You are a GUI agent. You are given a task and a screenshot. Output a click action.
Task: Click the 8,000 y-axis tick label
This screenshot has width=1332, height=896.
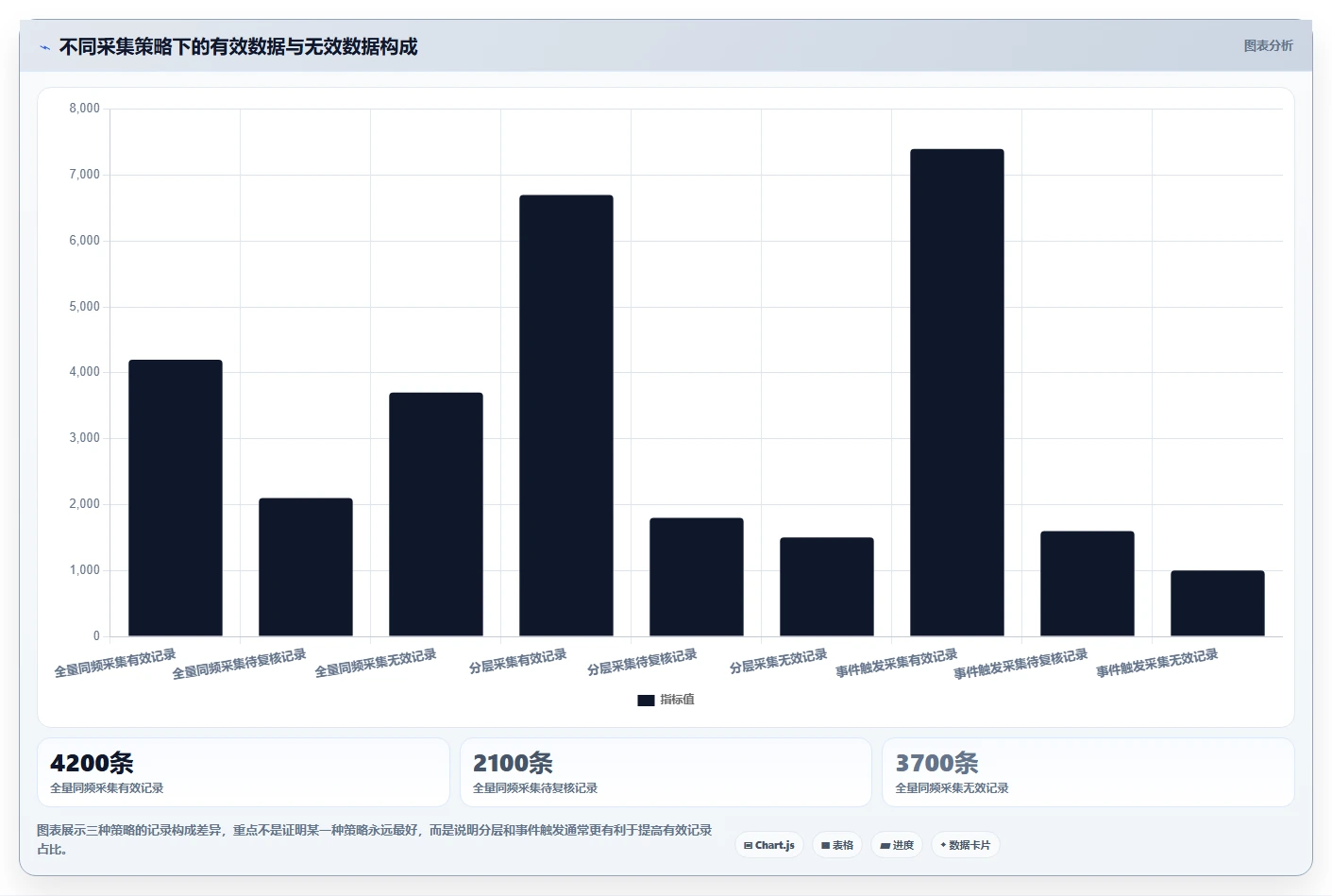coord(84,109)
